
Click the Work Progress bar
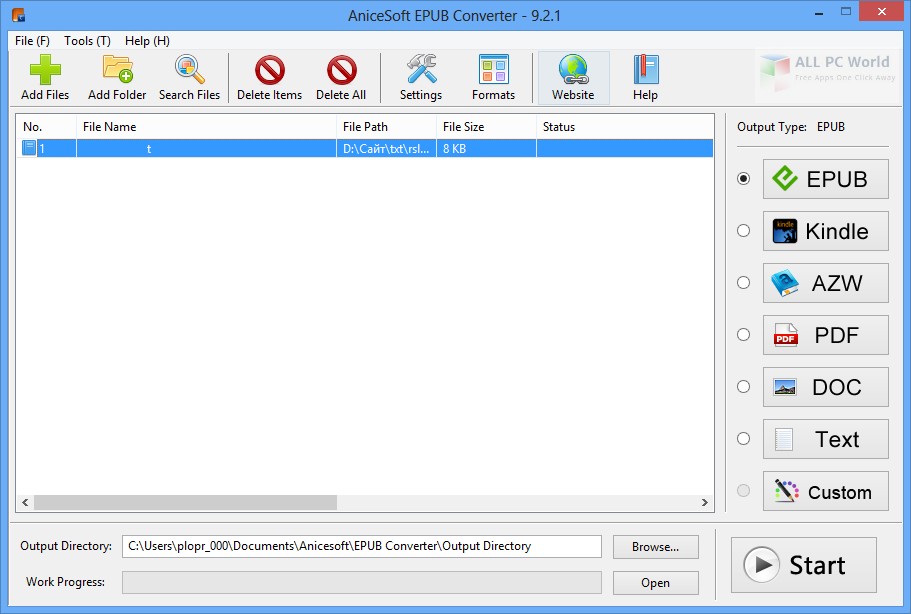[362, 583]
